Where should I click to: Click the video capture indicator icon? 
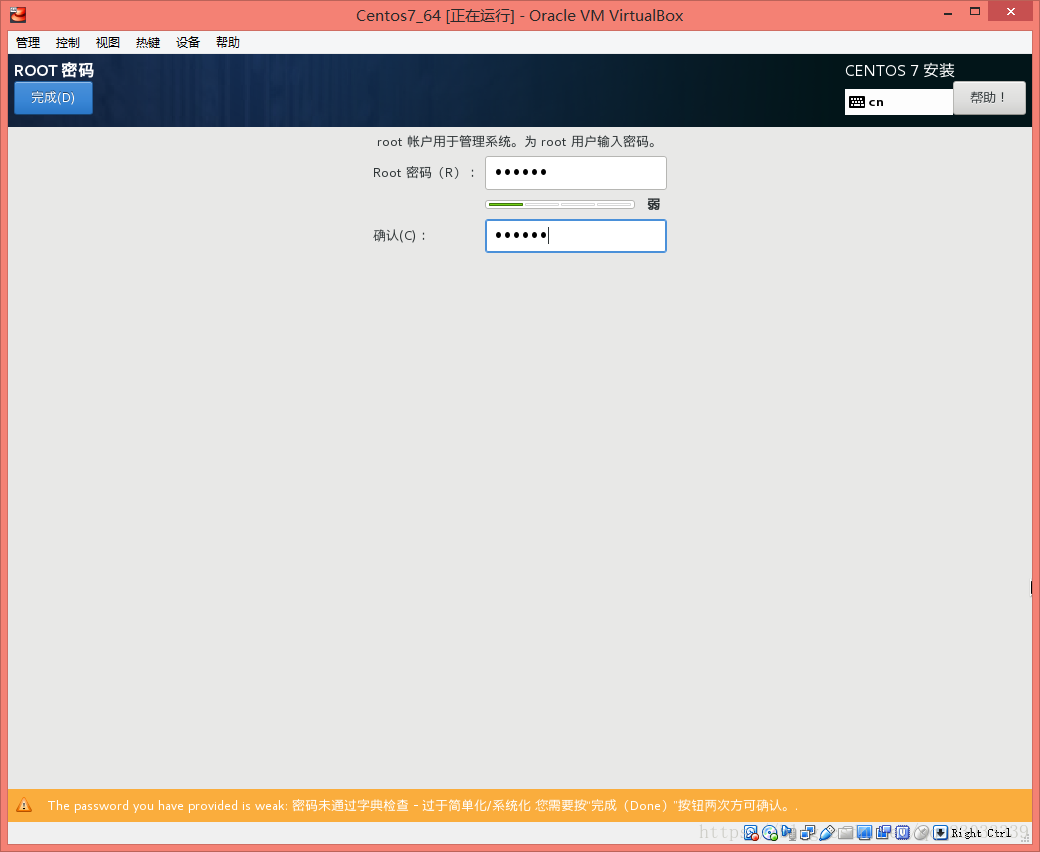(x=883, y=833)
